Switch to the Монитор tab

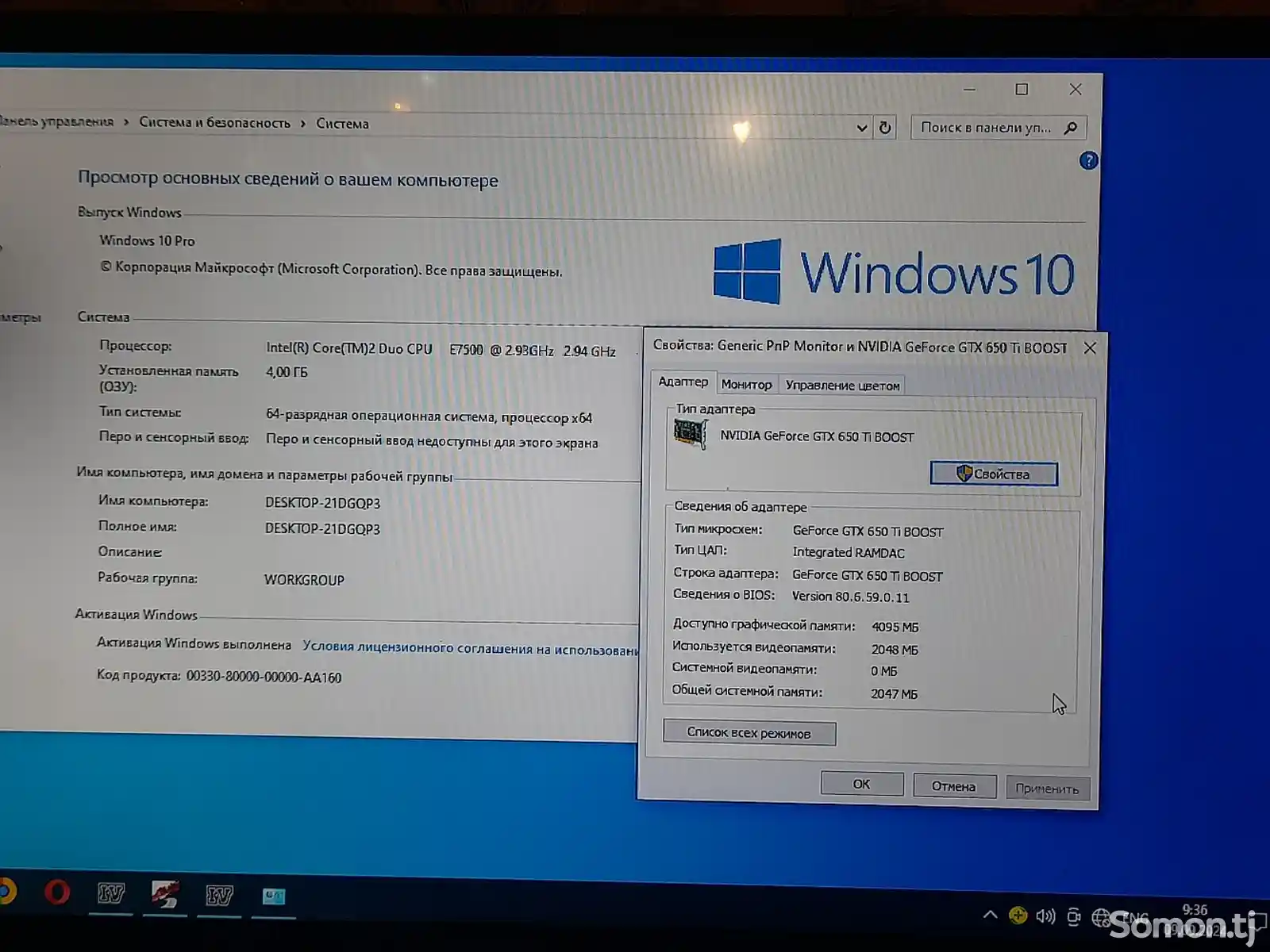click(x=746, y=384)
